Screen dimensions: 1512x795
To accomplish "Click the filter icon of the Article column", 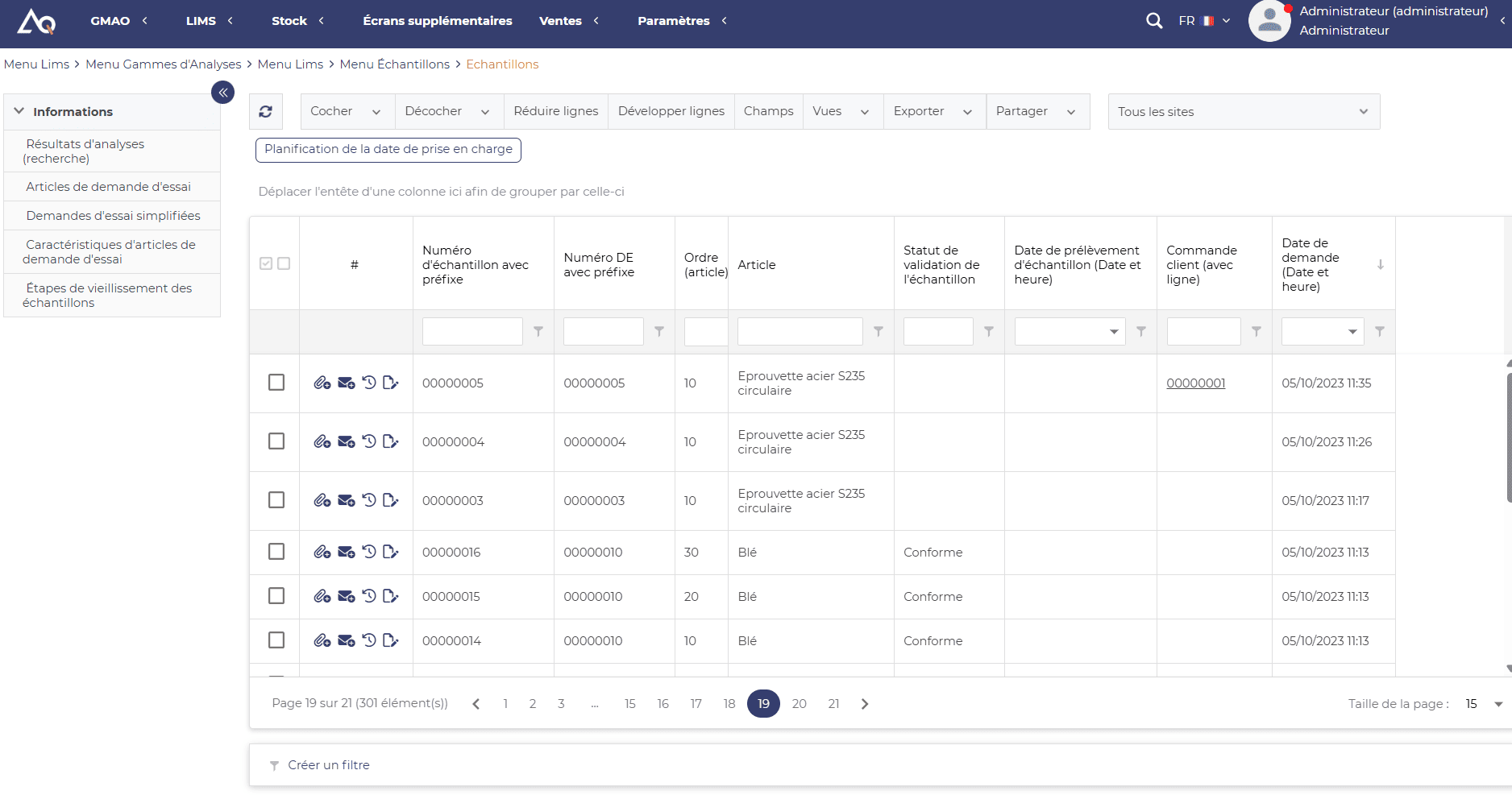I will pos(879,332).
